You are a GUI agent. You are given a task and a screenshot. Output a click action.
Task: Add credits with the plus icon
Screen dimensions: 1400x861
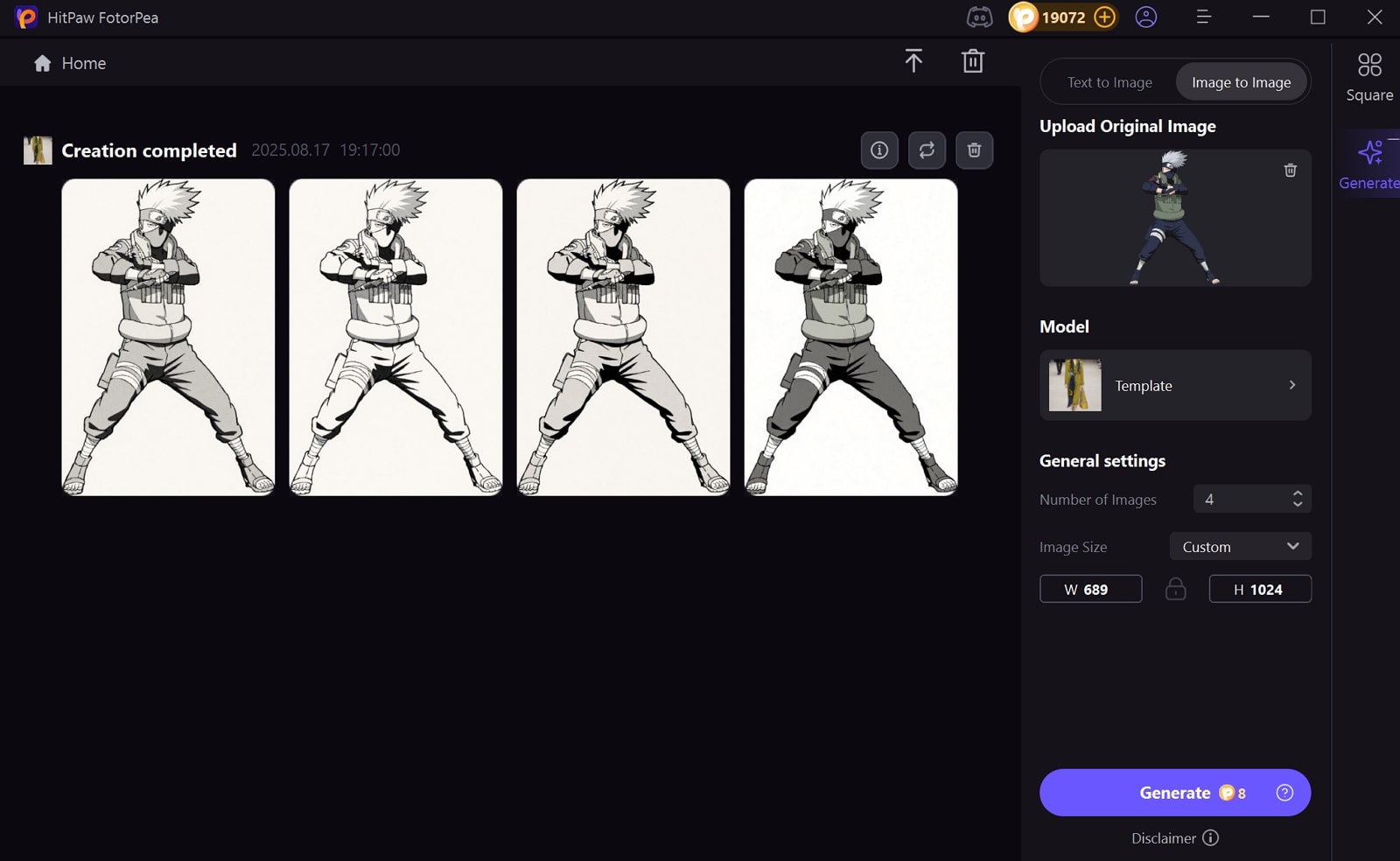(x=1105, y=17)
